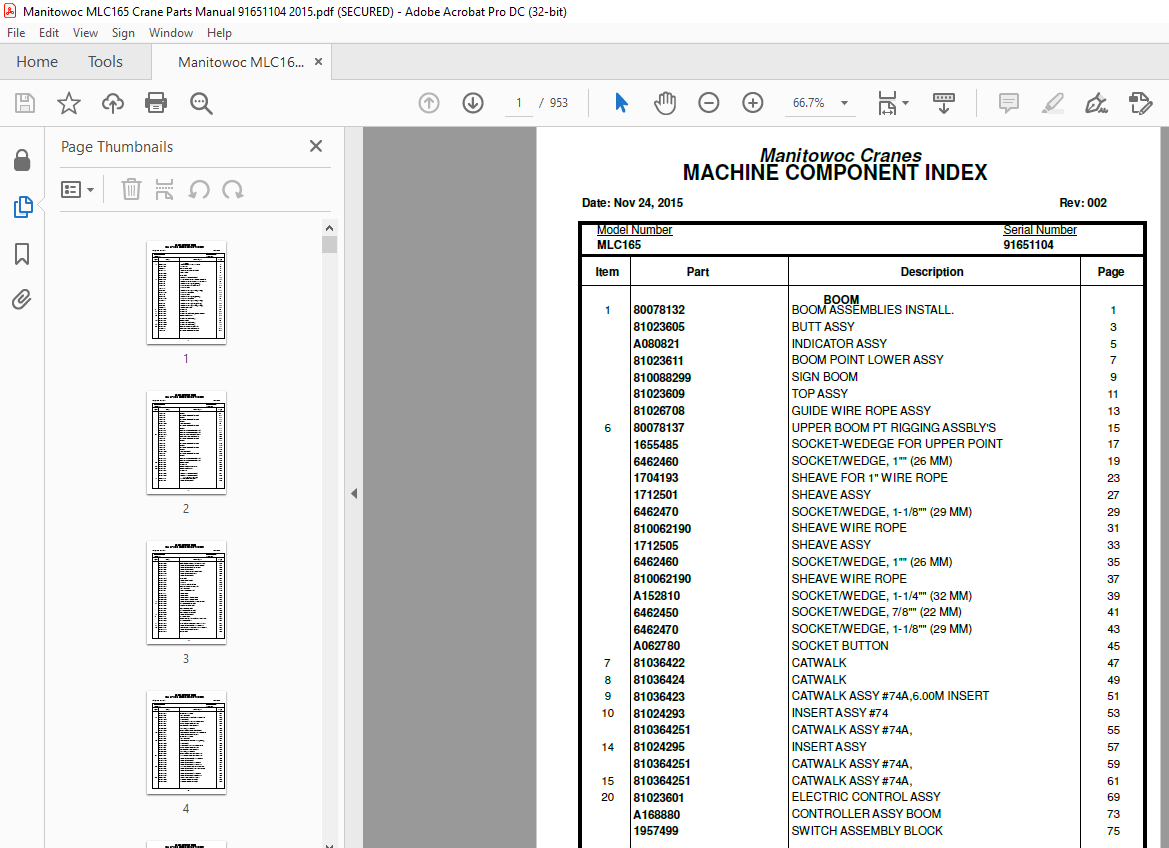This screenshot has width=1169, height=848.
Task: Collapse the navigation pane arrow
Action: coord(354,493)
